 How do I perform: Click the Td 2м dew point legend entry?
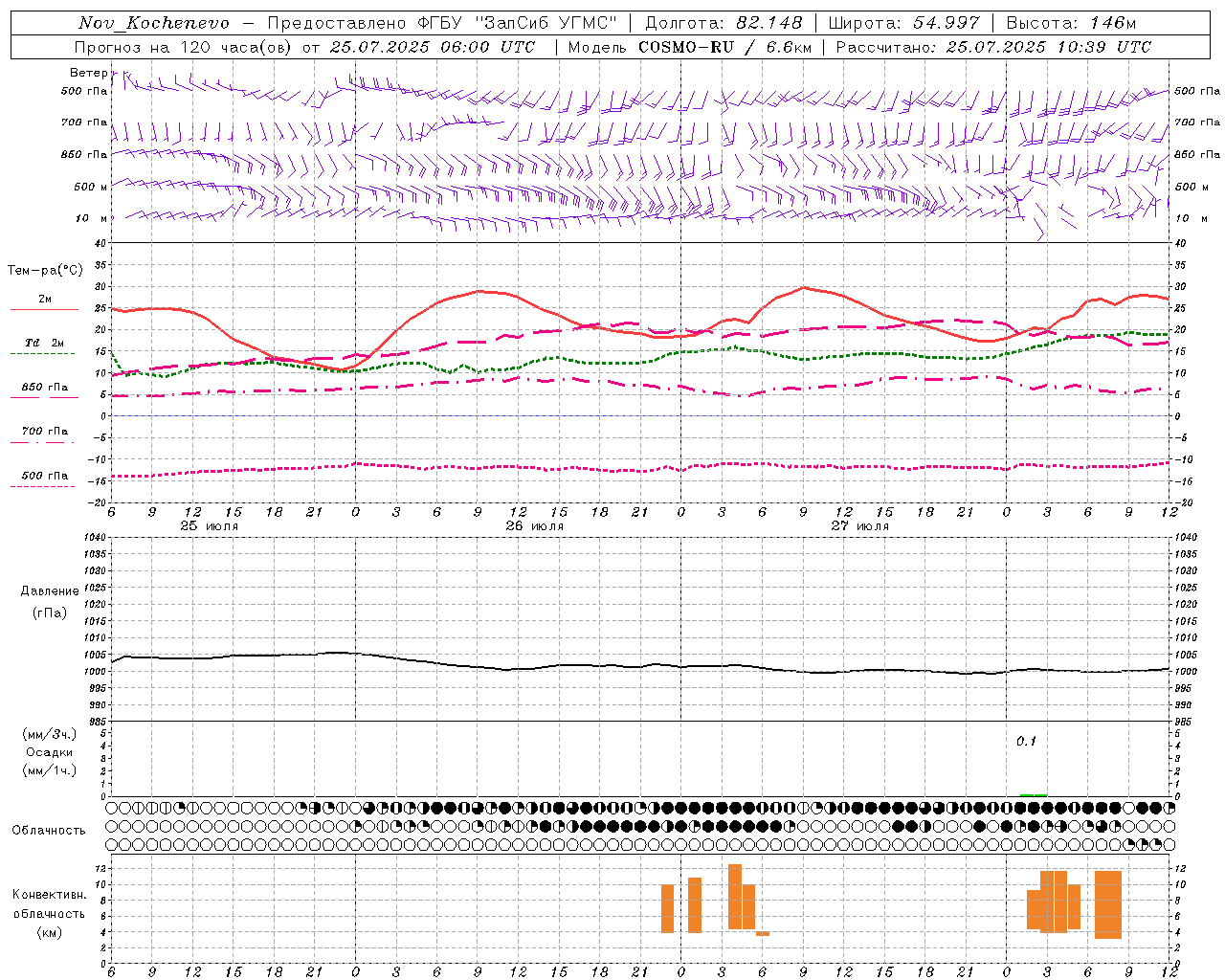(45, 343)
